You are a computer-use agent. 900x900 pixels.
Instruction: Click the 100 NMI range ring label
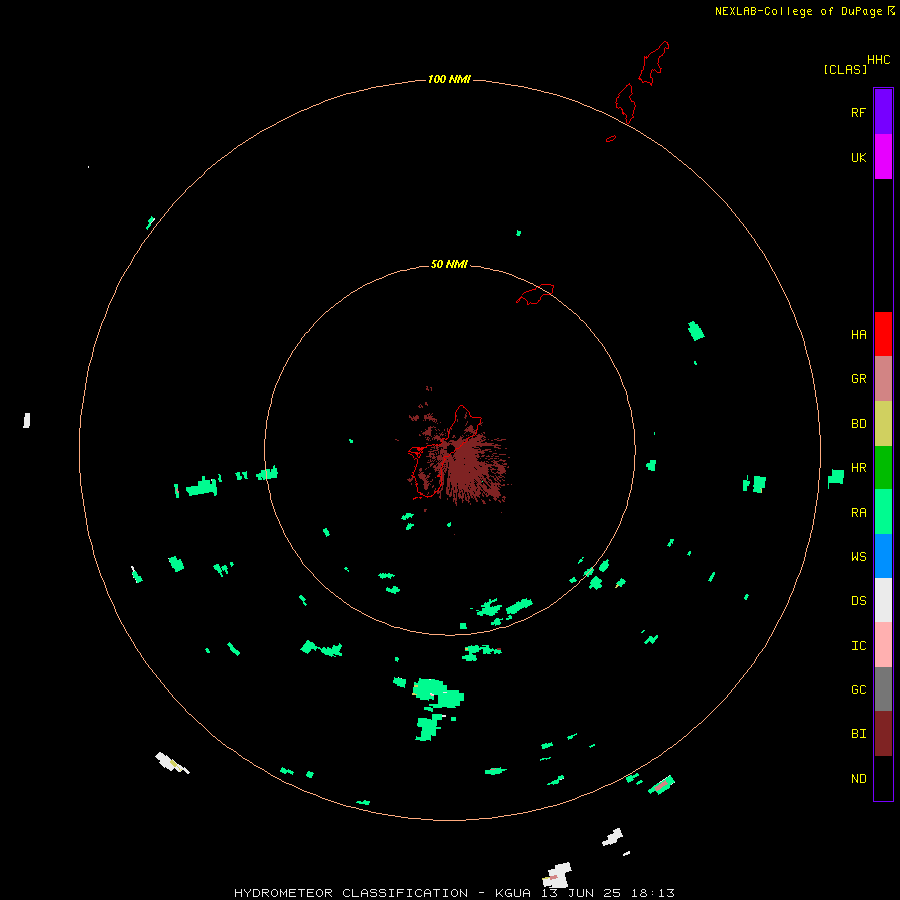point(449,79)
